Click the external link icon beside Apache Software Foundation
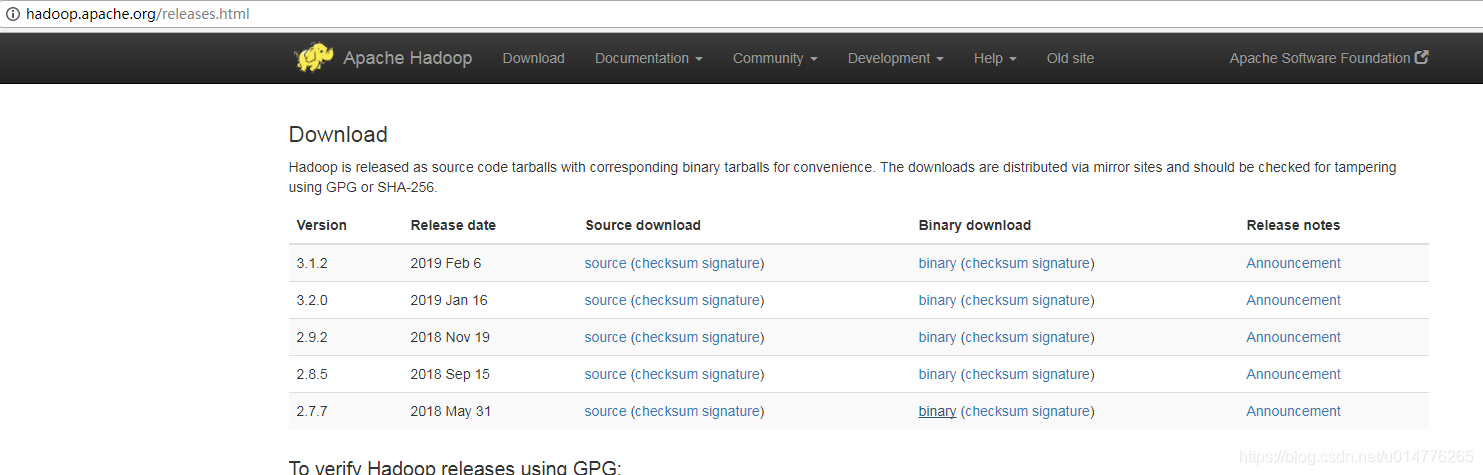The height and width of the screenshot is (475, 1483). [x=1422, y=58]
